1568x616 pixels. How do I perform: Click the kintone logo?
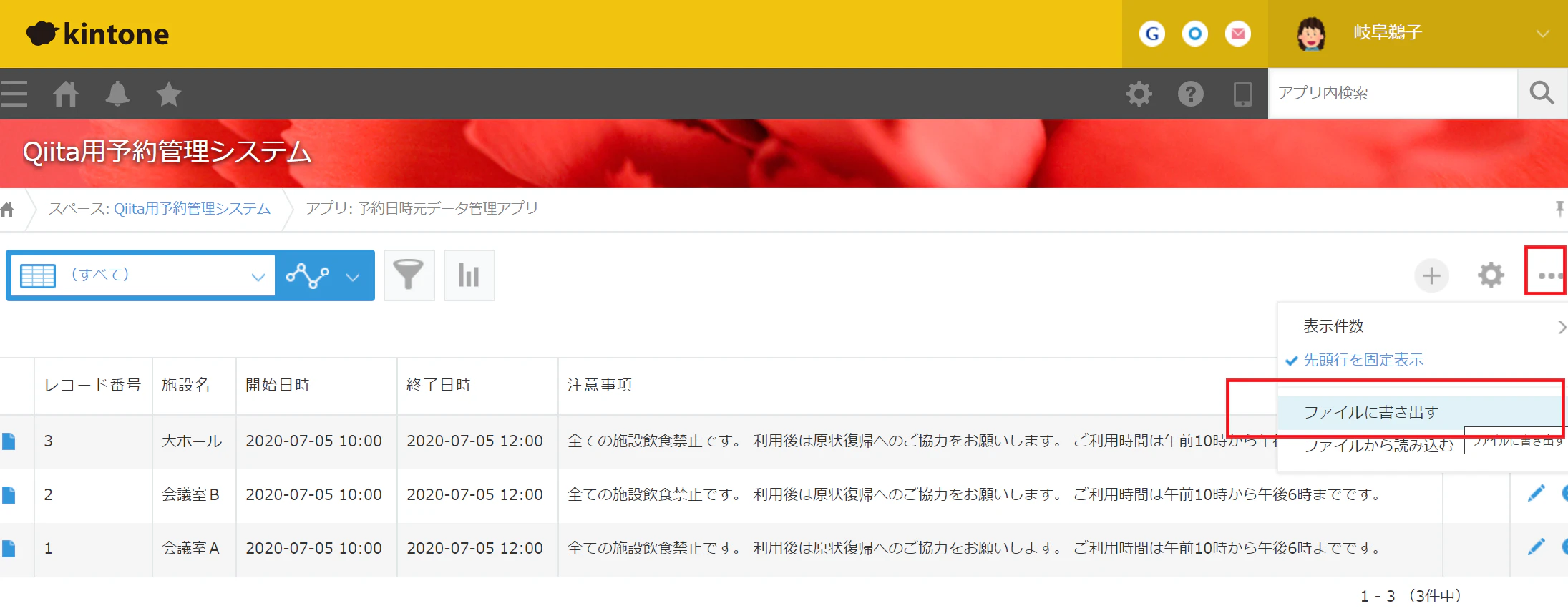(98, 34)
